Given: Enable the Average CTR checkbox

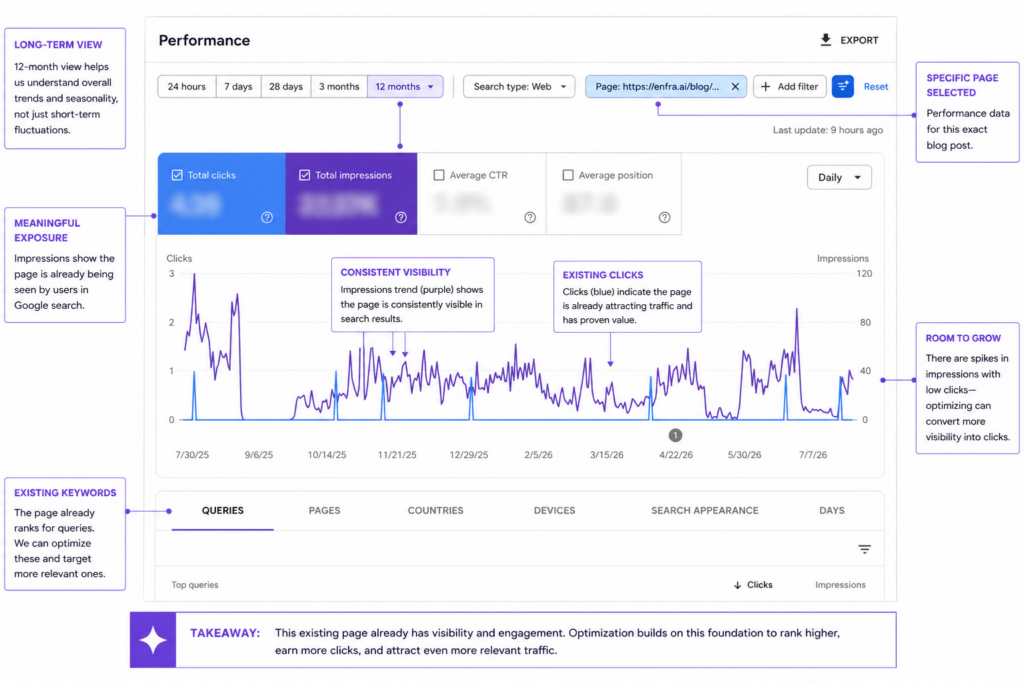Looking at the screenshot, I should (439, 175).
